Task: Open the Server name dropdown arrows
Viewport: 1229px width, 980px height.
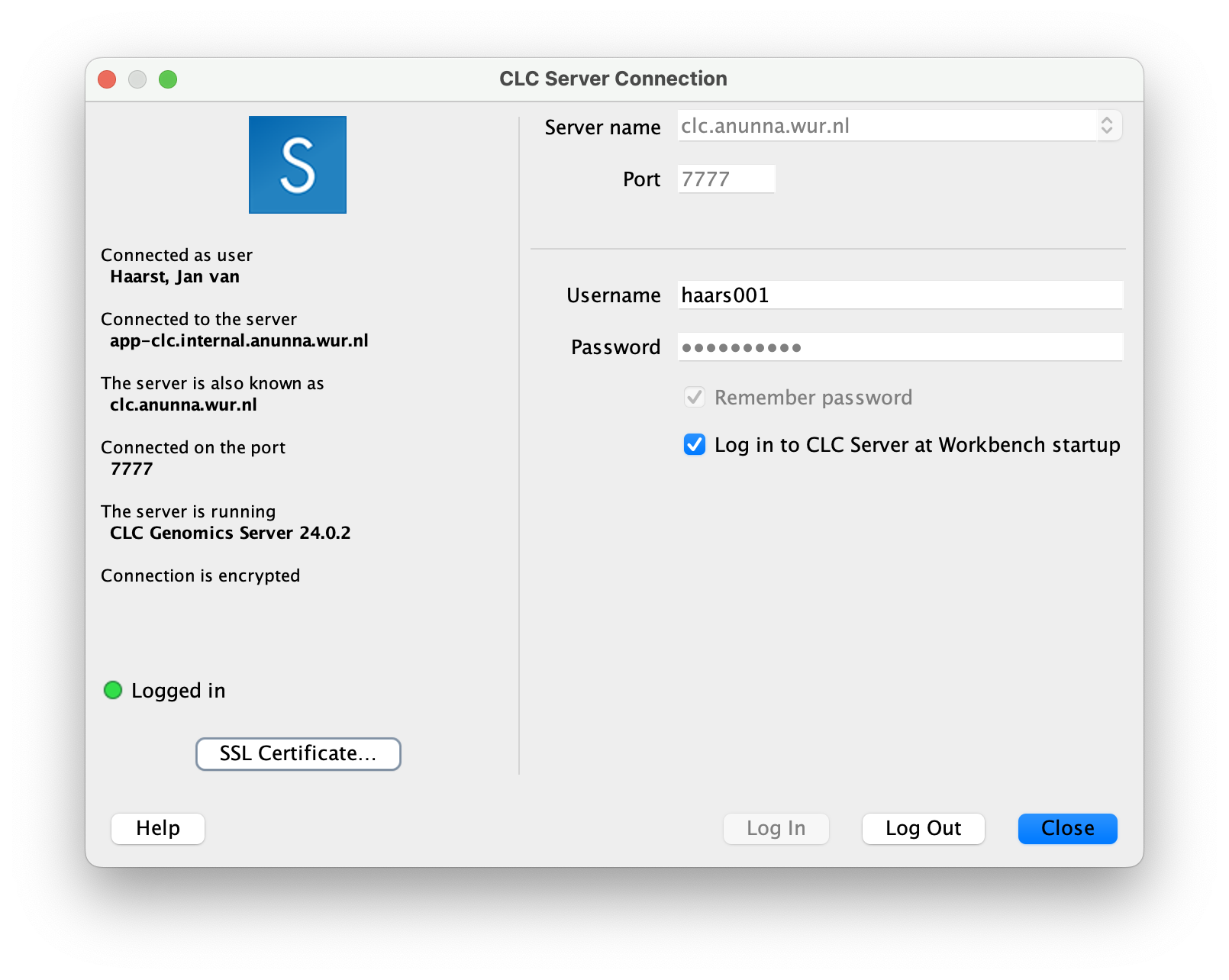Action: point(1107,126)
